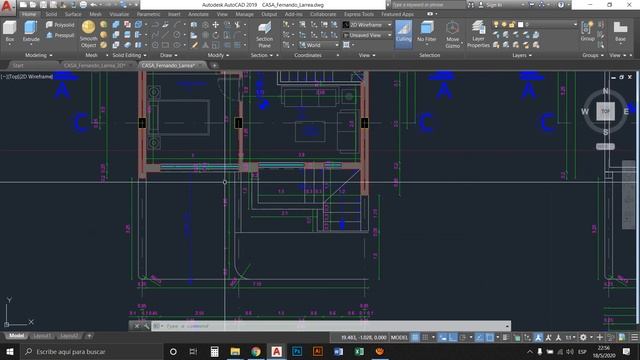The image size is (640, 360).
Task: Add a new drawing tab with plus button
Action: tap(214, 65)
